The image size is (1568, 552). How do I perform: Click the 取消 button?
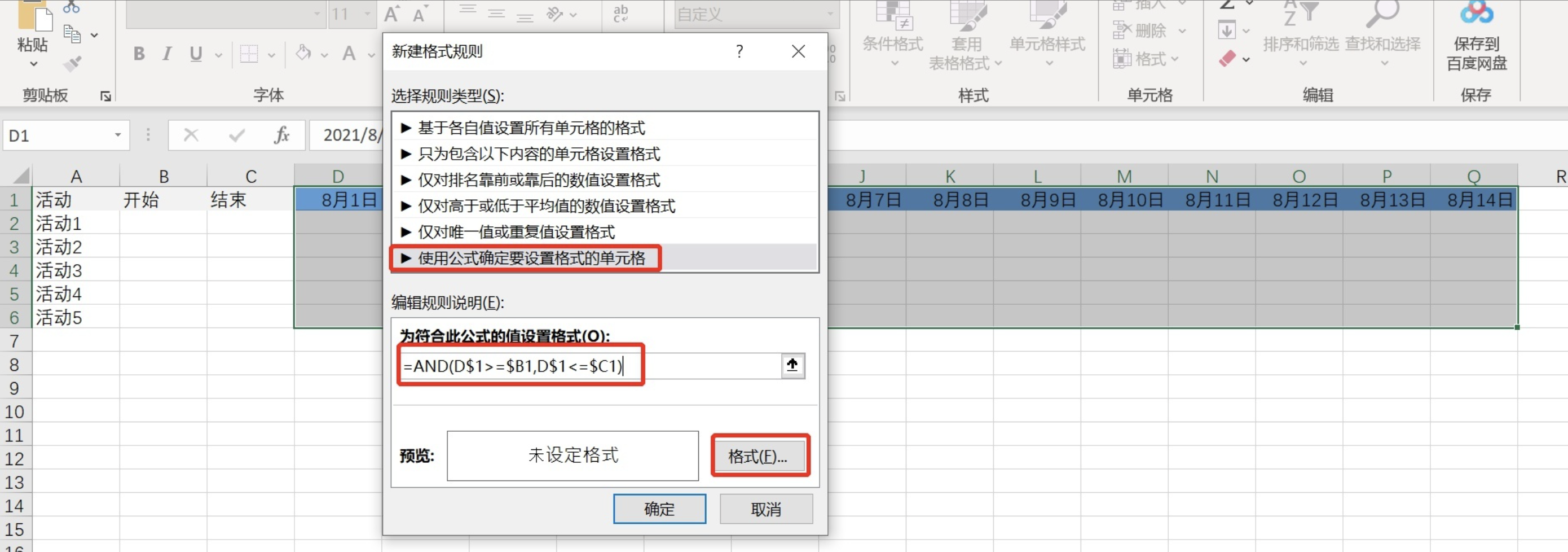[766, 509]
